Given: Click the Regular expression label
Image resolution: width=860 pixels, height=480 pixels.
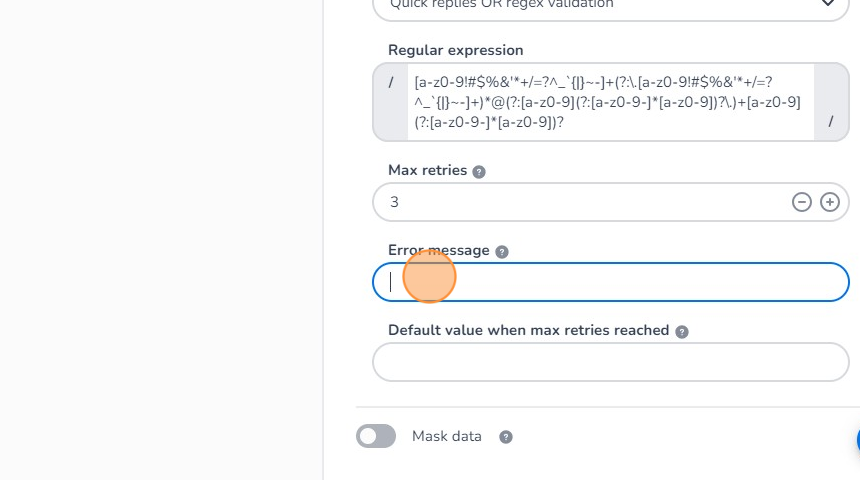Looking at the screenshot, I should 455,50.
